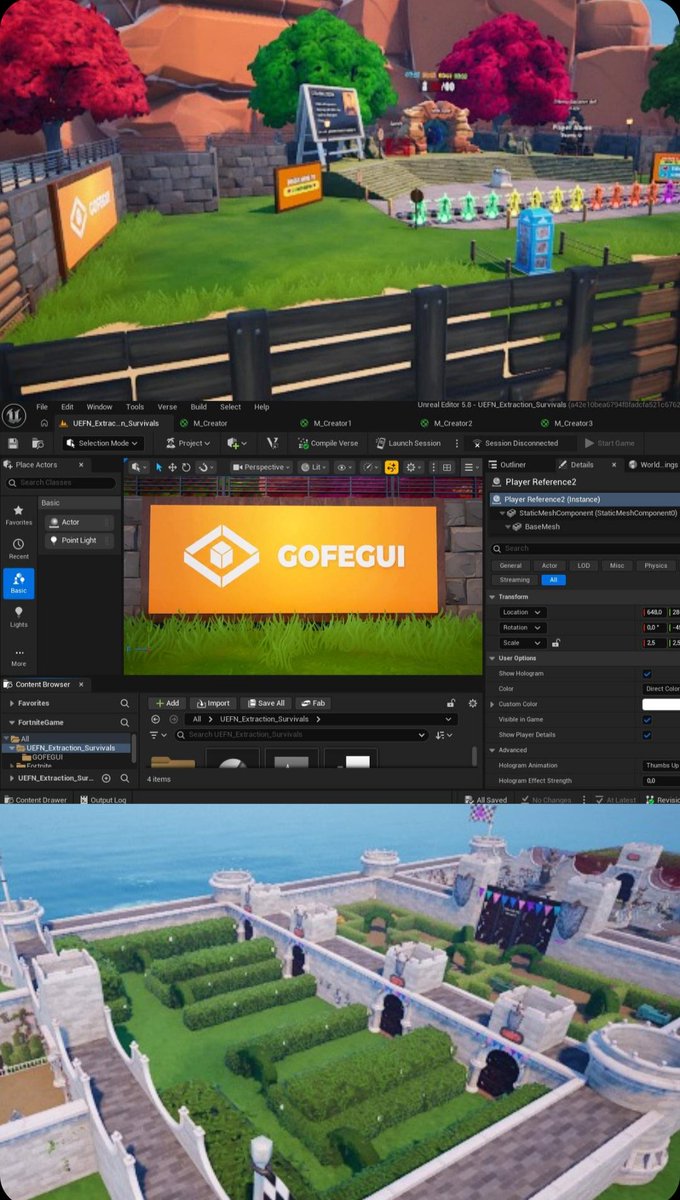This screenshot has height=1200, width=680.
Task: Open the Selection Mode dropdown
Action: [103, 443]
